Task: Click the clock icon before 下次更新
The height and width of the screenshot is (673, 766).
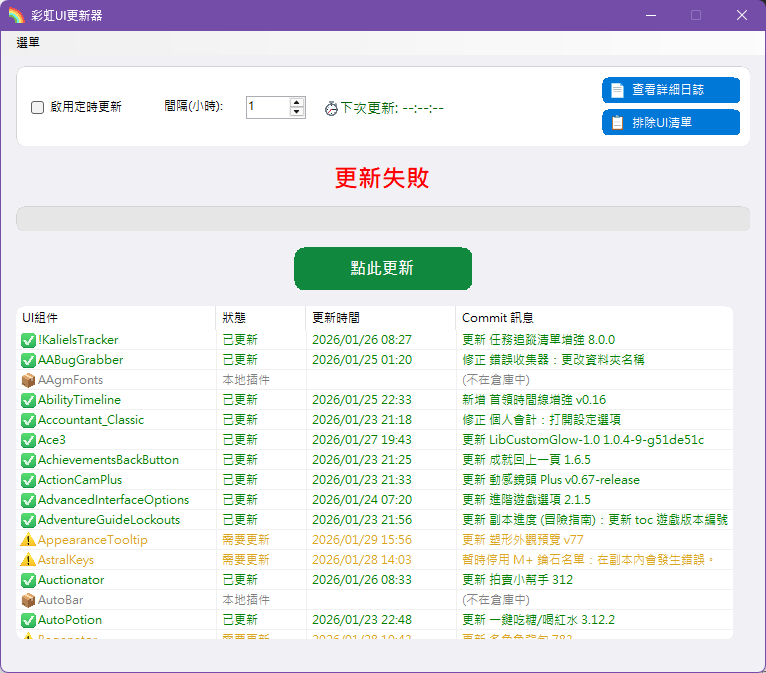Action: coord(331,108)
